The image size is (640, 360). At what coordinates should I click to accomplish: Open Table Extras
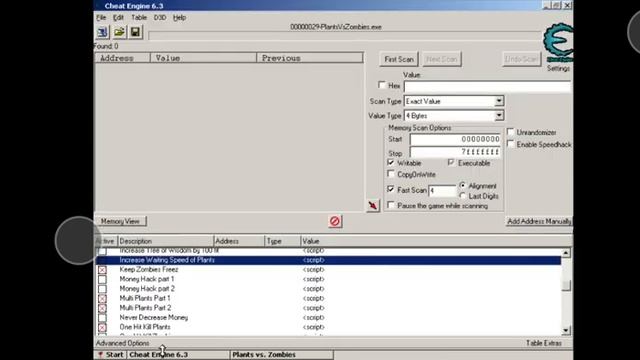tap(544, 343)
